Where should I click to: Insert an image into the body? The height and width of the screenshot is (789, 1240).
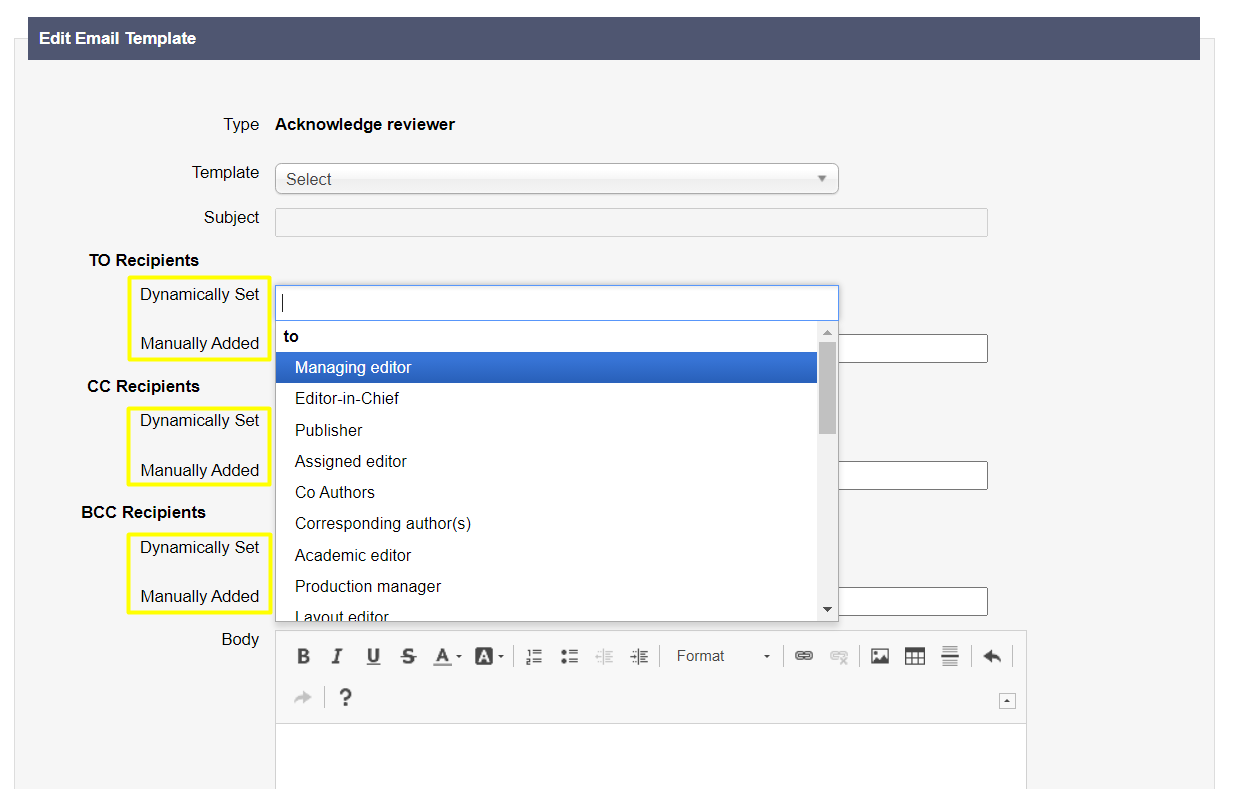pyautogui.click(x=879, y=657)
